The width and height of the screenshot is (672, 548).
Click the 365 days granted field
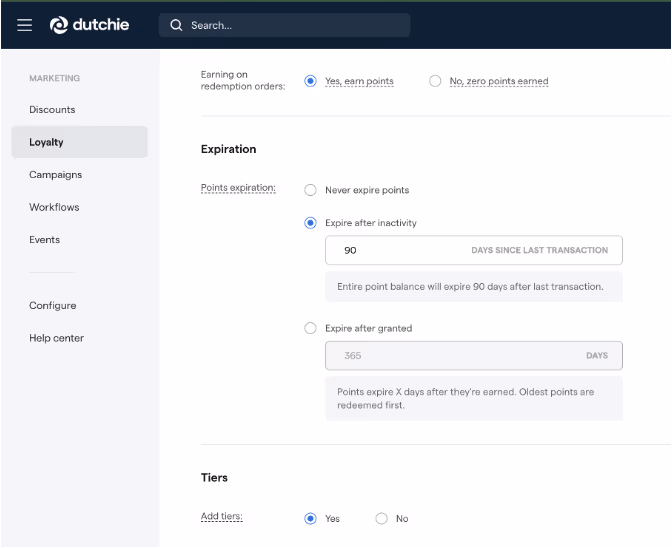click(x=474, y=356)
